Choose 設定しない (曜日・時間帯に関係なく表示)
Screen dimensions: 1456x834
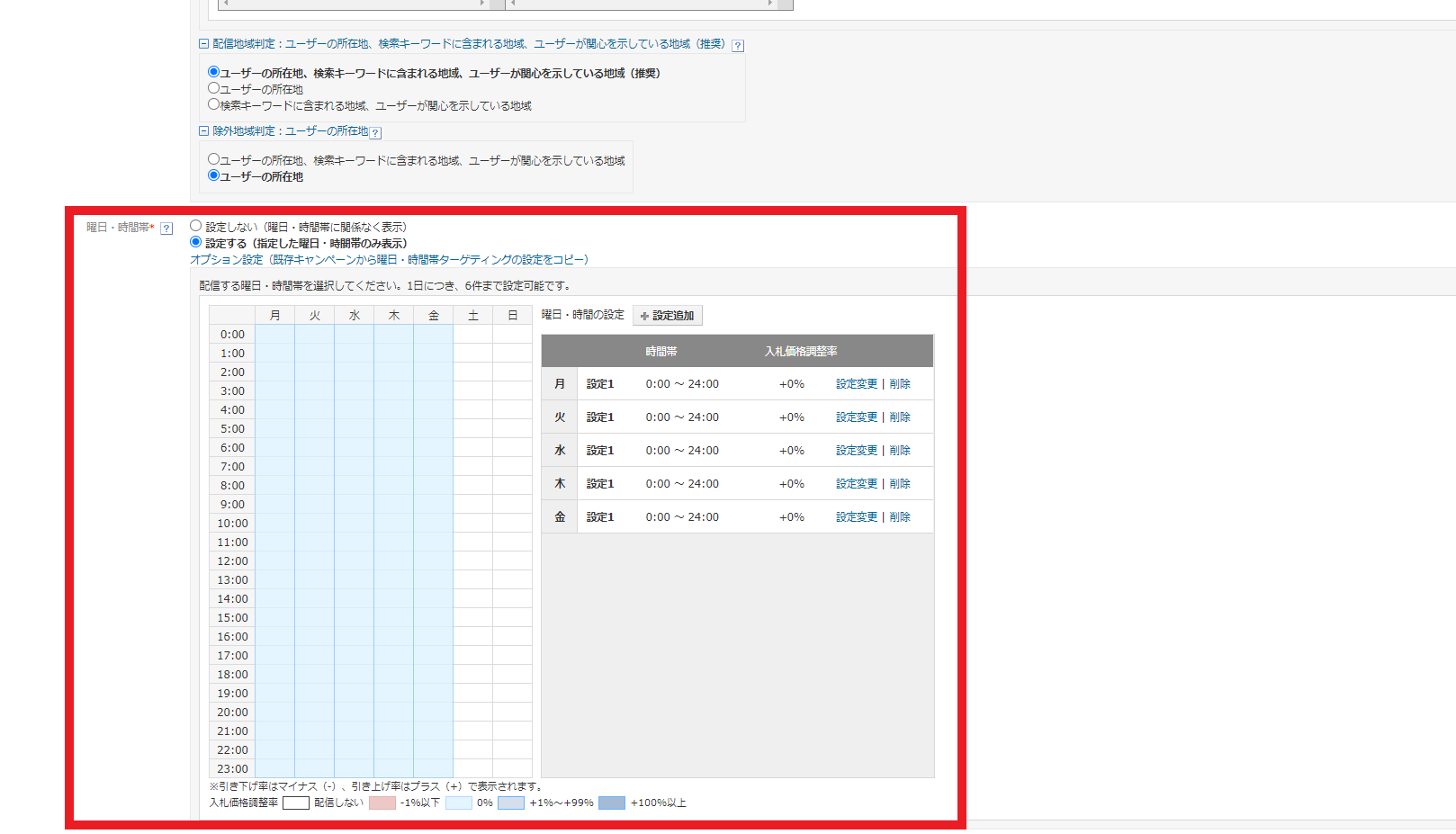pyautogui.click(x=195, y=226)
